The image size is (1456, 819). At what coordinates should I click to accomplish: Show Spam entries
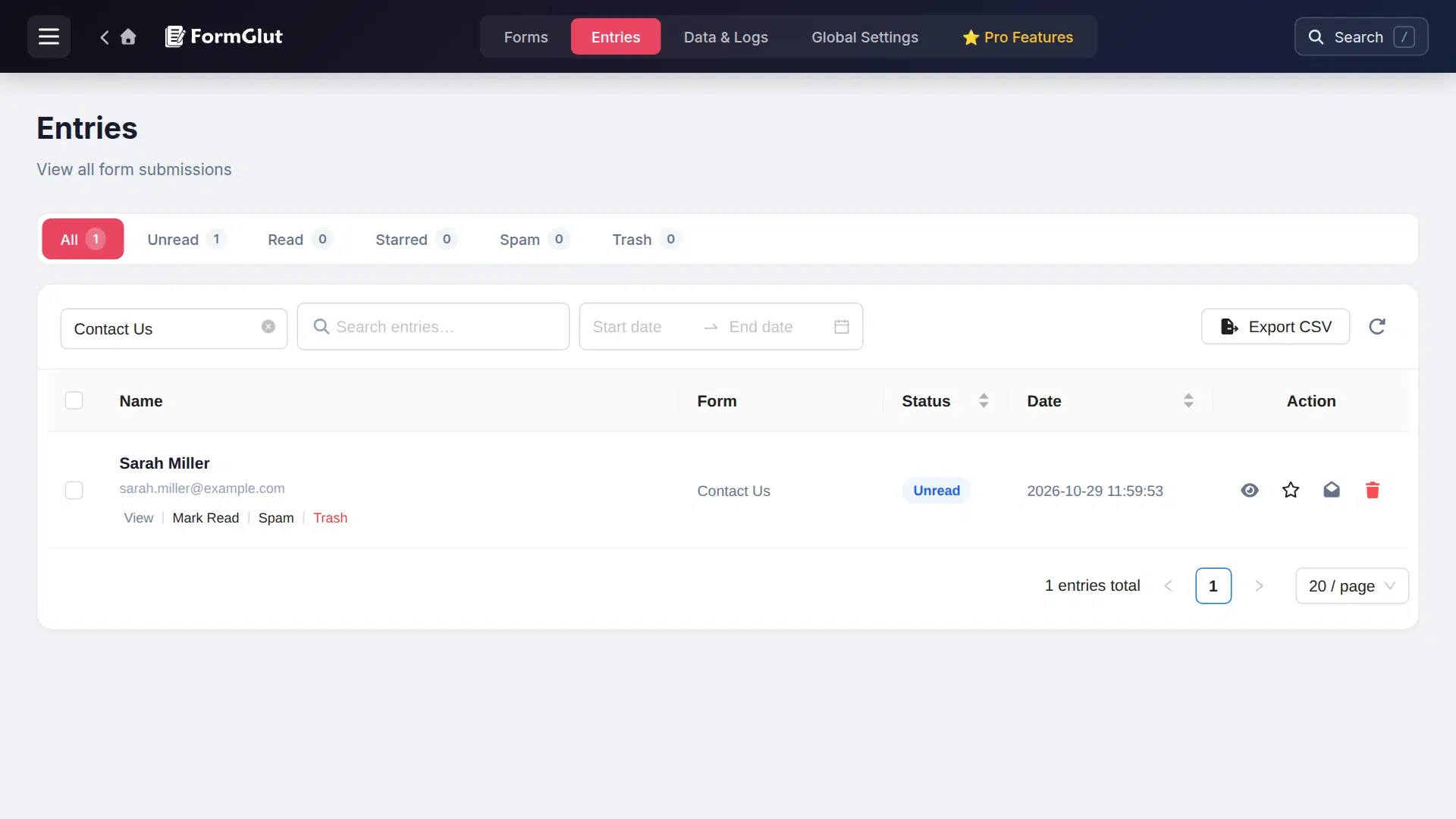[x=534, y=239]
